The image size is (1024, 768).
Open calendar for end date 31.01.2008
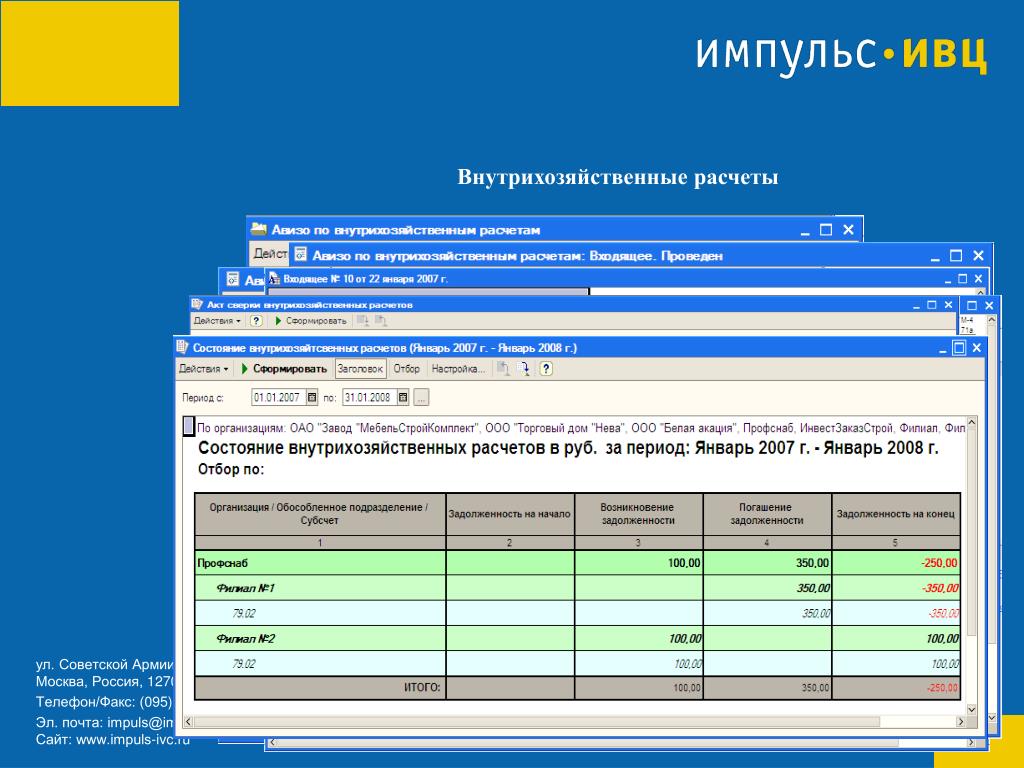click(x=403, y=397)
